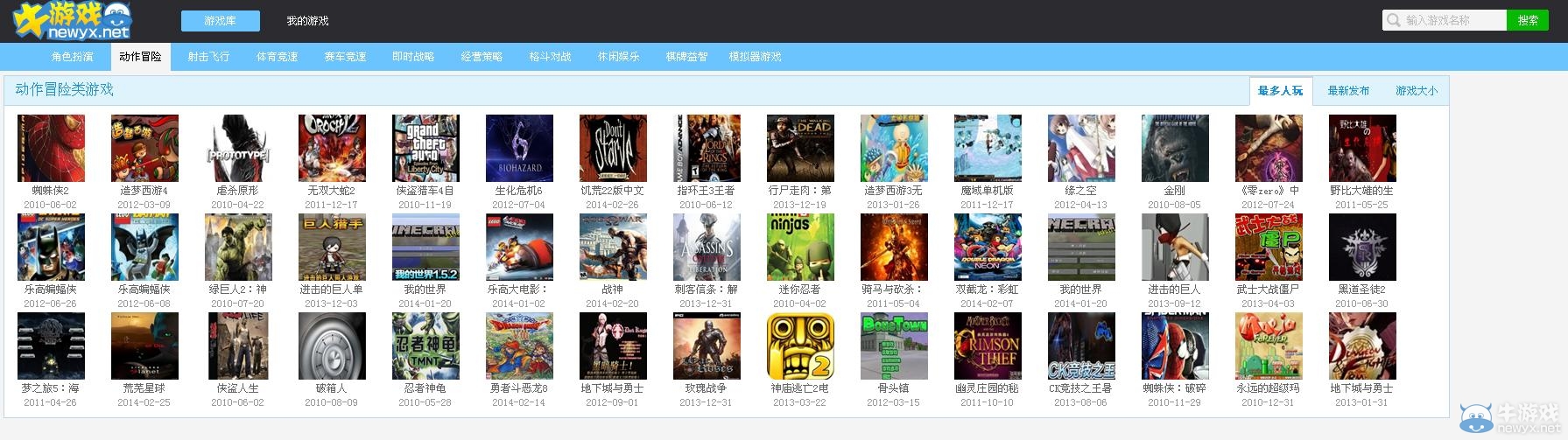The width and height of the screenshot is (1568, 440).
Task: Select the 体育竞速 category
Action: pyautogui.click(x=277, y=56)
